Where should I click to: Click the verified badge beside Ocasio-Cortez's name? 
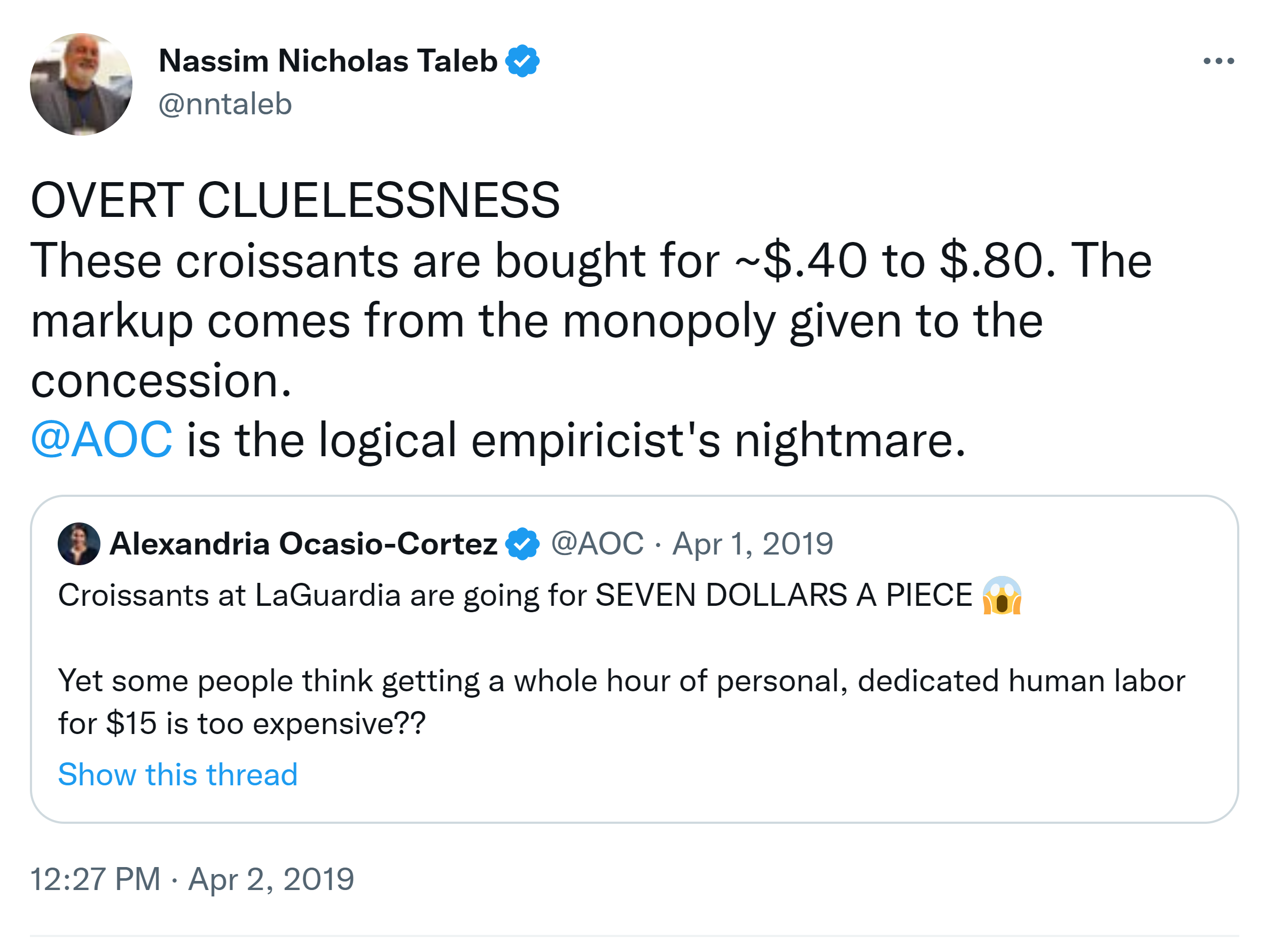point(522,543)
